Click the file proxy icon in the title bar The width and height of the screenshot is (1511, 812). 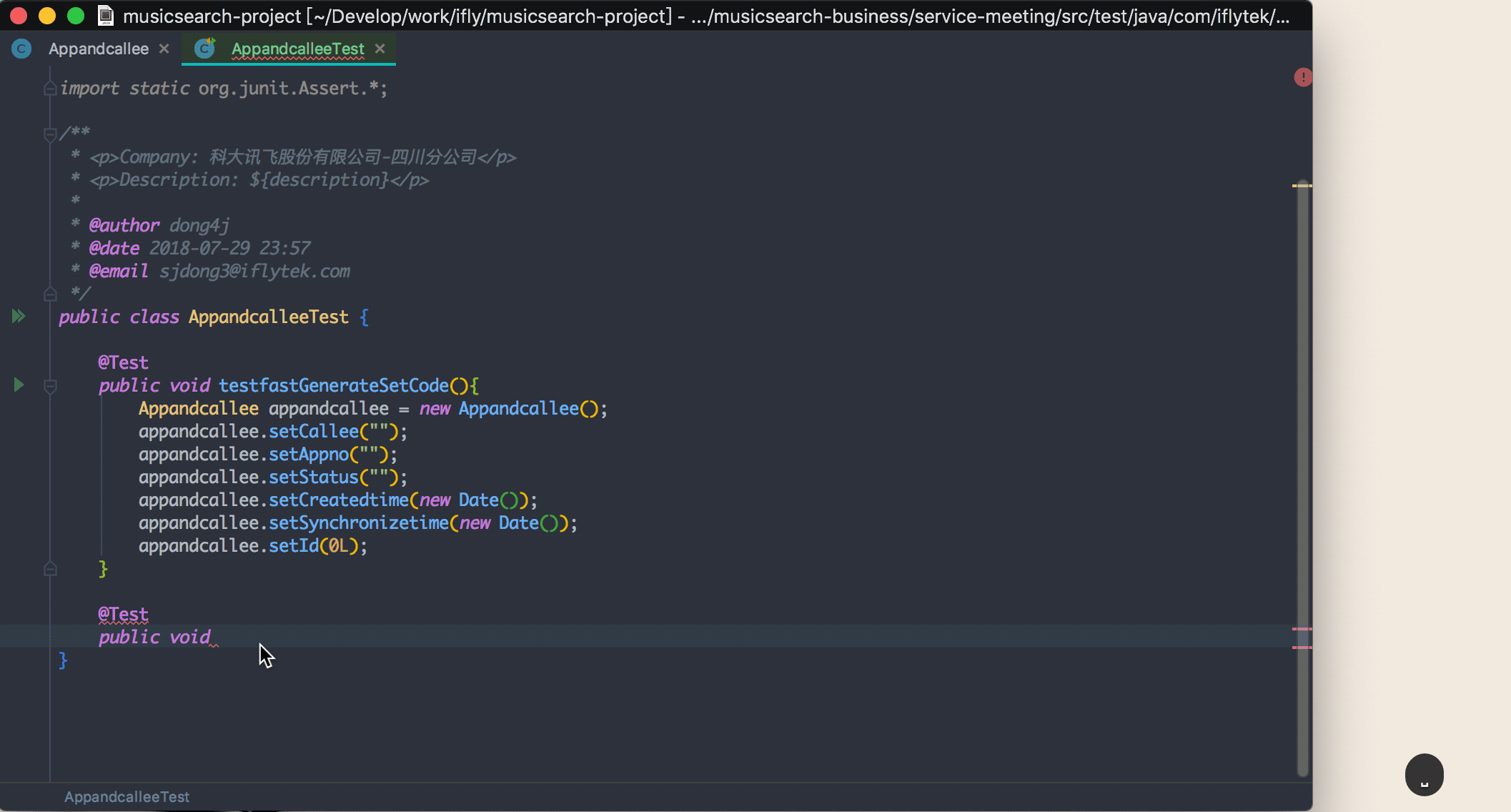pos(106,15)
